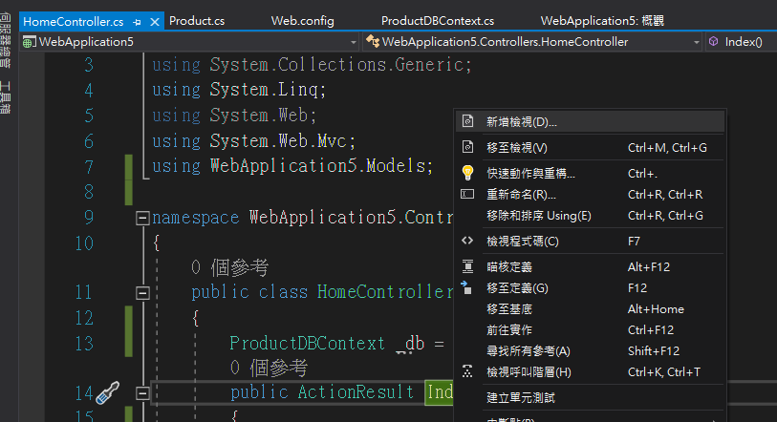Click the rename icon beside 重新命名
Image resolution: width=777 pixels, height=422 pixels.
467,194
